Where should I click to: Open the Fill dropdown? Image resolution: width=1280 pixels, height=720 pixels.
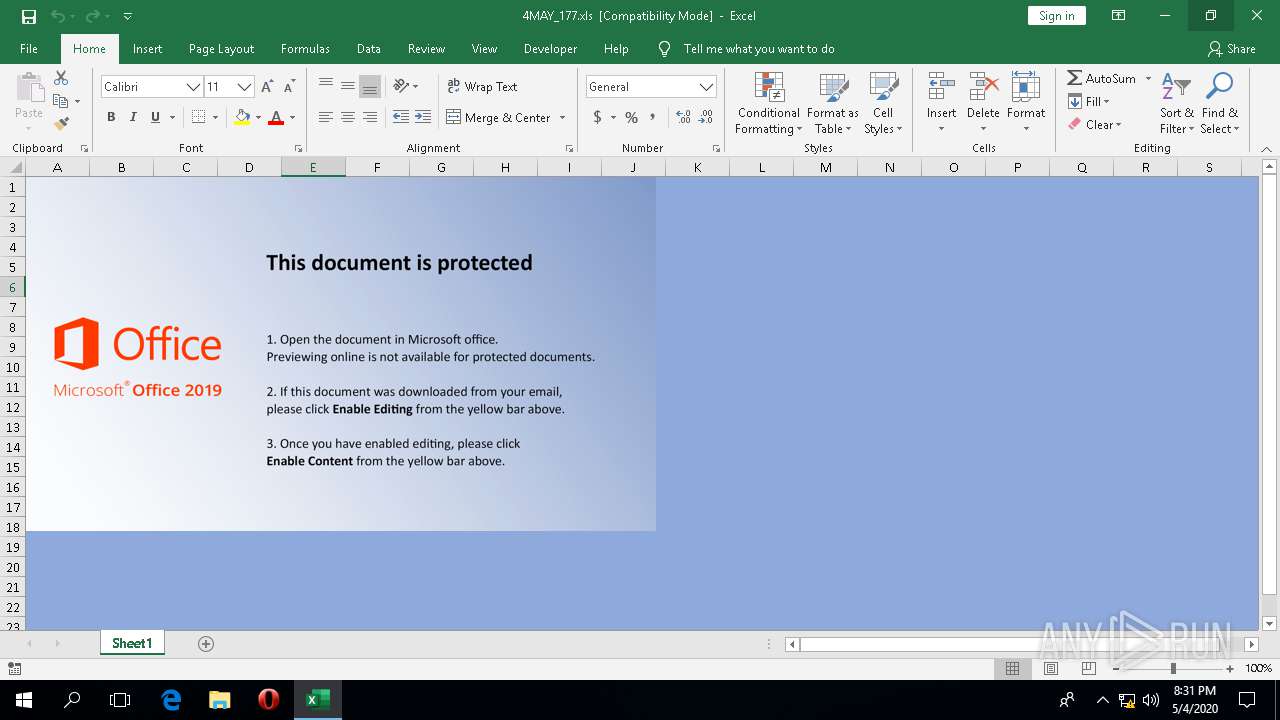point(1089,101)
